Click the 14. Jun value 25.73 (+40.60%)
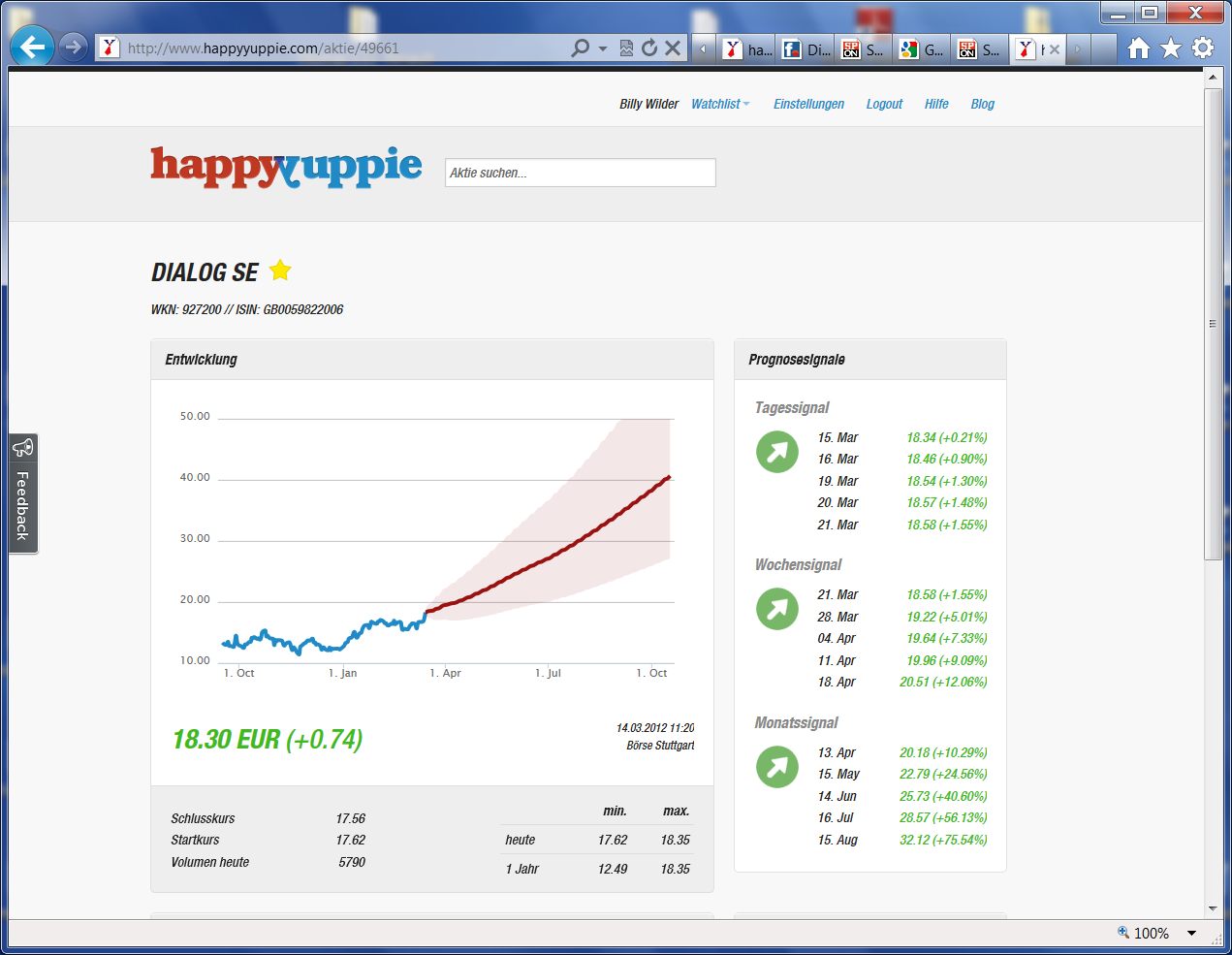The image size is (1232, 955). pyautogui.click(x=943, y=796)
